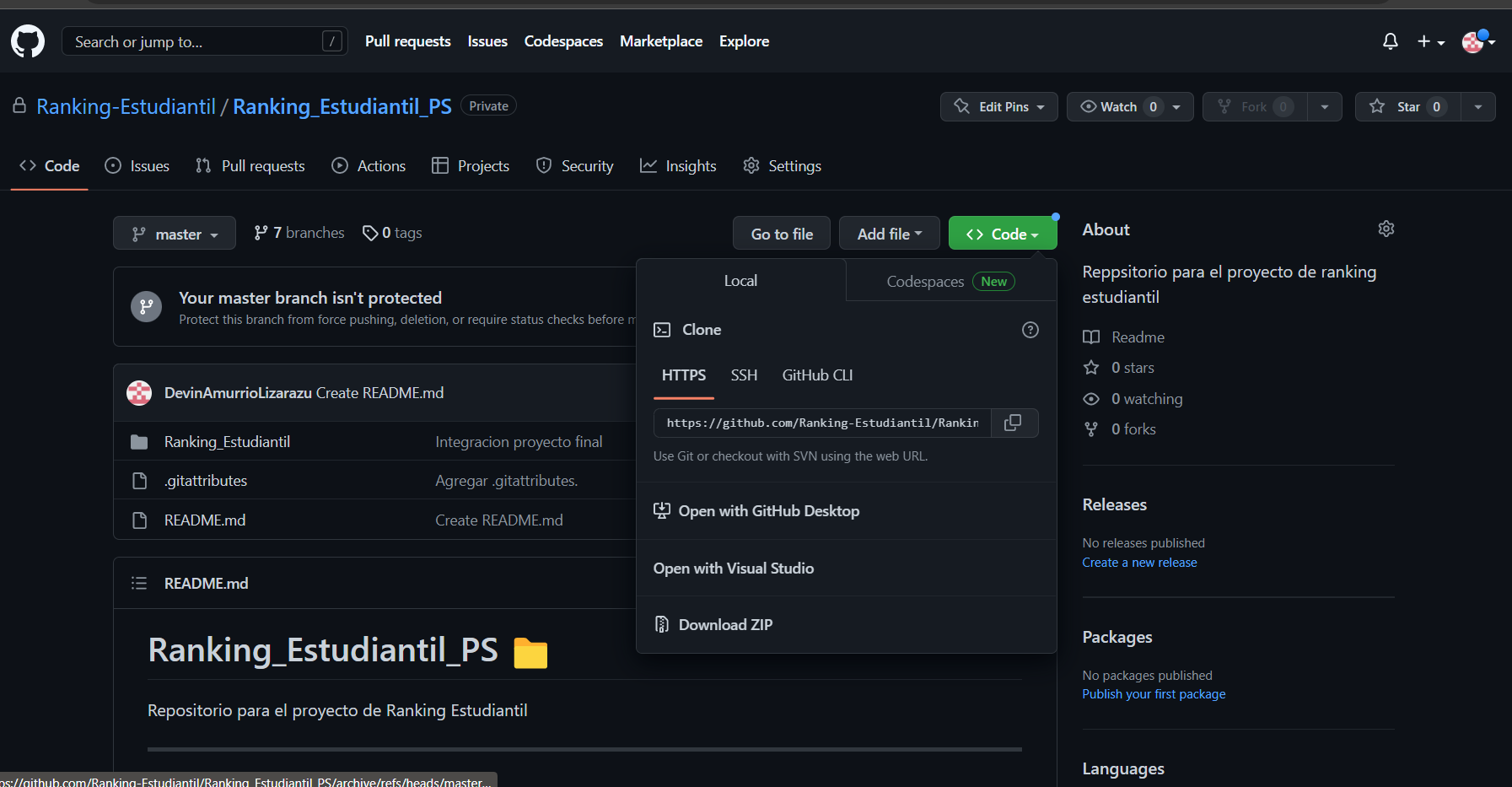Select the Local tab

coord(741,281)
